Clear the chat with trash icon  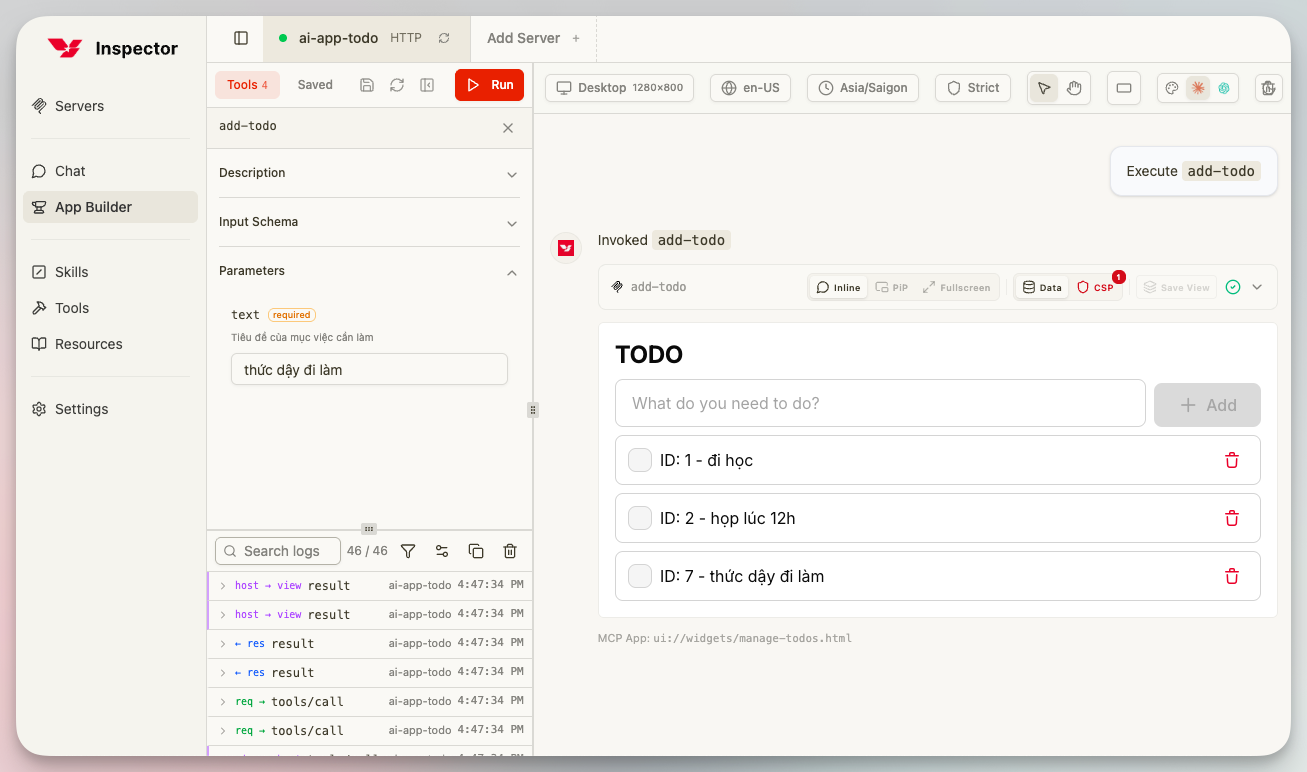click(x=1268, y=88)
